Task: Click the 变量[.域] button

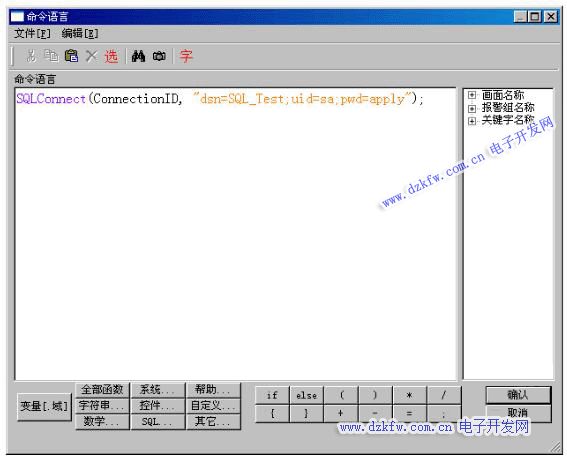Action: point(44,406)
